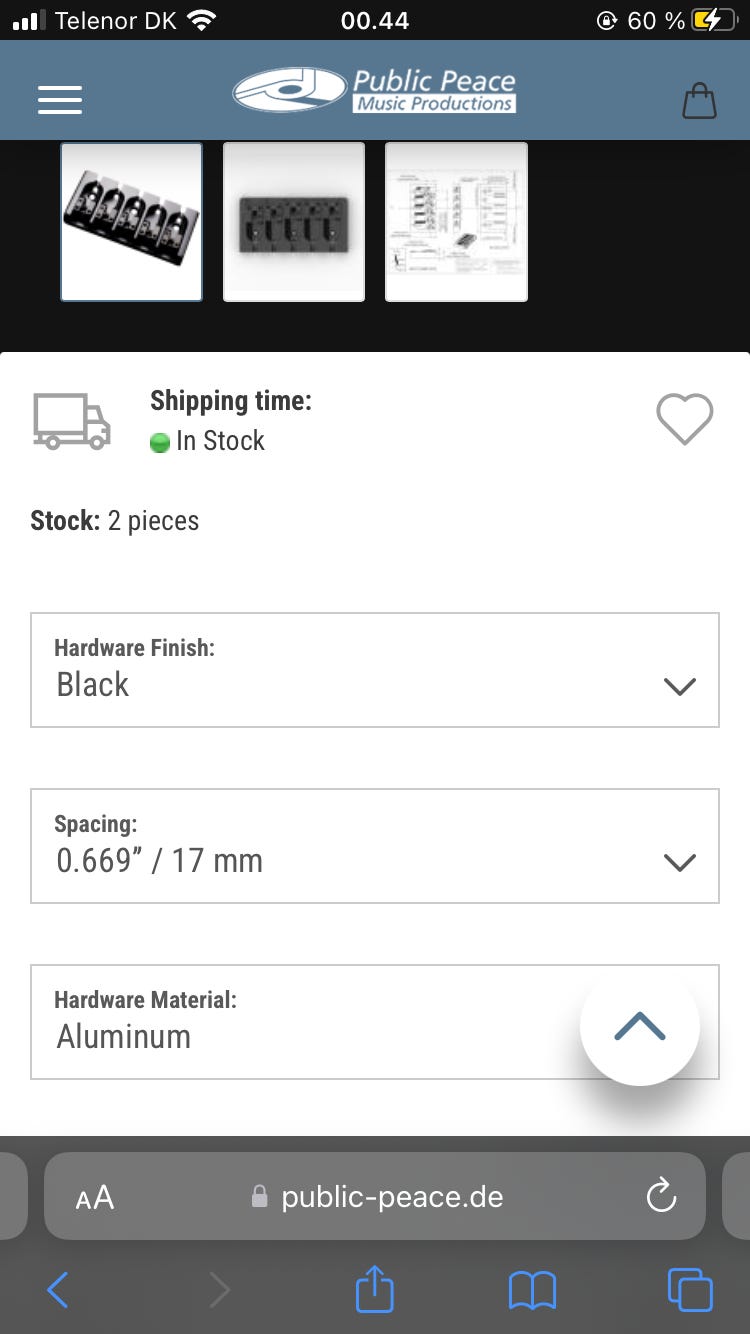
Task: Open Safari bookmarks
Action: pos(532,1290)
